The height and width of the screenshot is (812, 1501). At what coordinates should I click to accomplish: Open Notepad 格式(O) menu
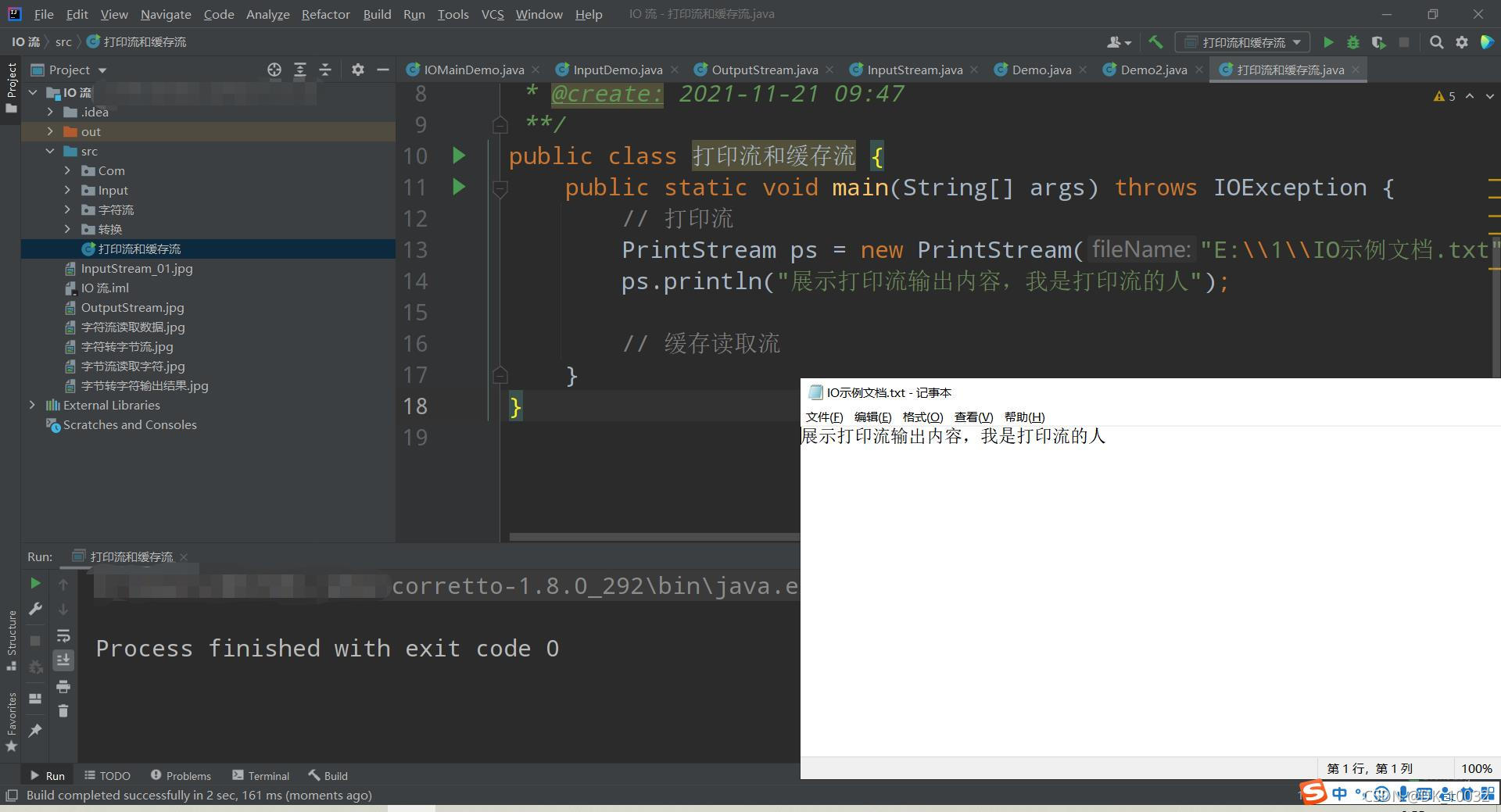tap(922, 417)
